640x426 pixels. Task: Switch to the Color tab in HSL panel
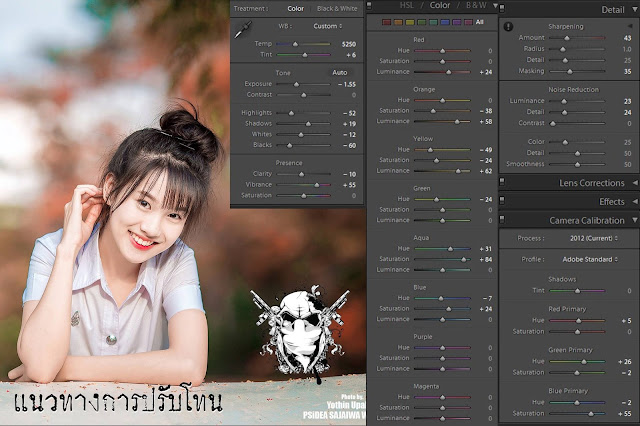[x=440, y=5]
